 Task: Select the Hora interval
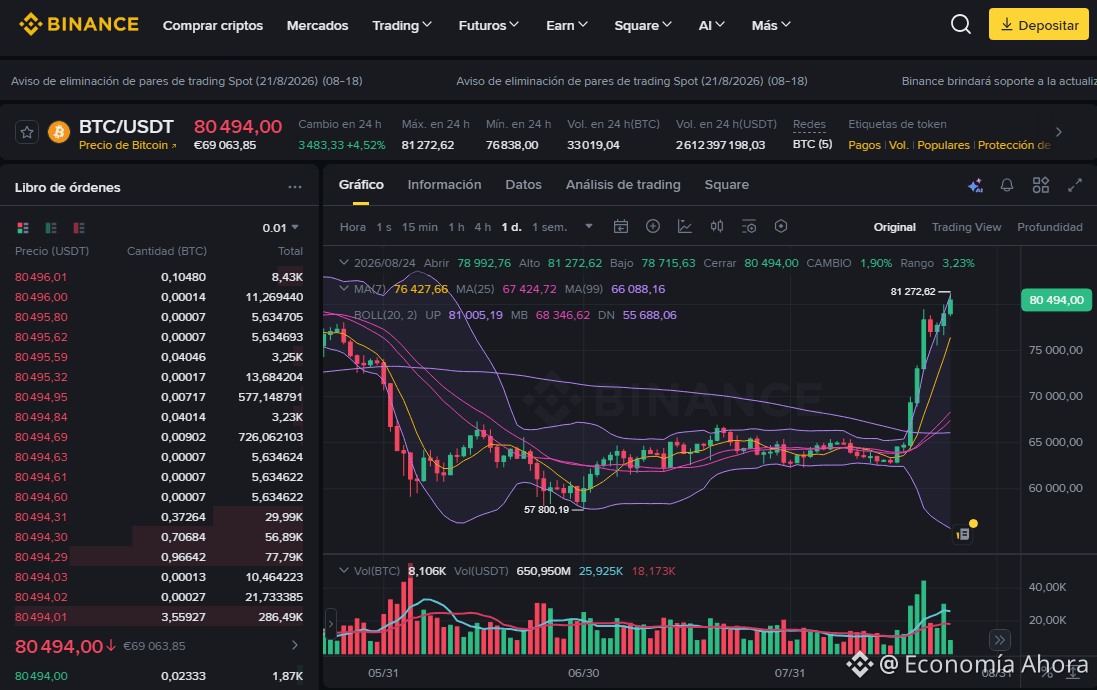[x=353, y=227]
